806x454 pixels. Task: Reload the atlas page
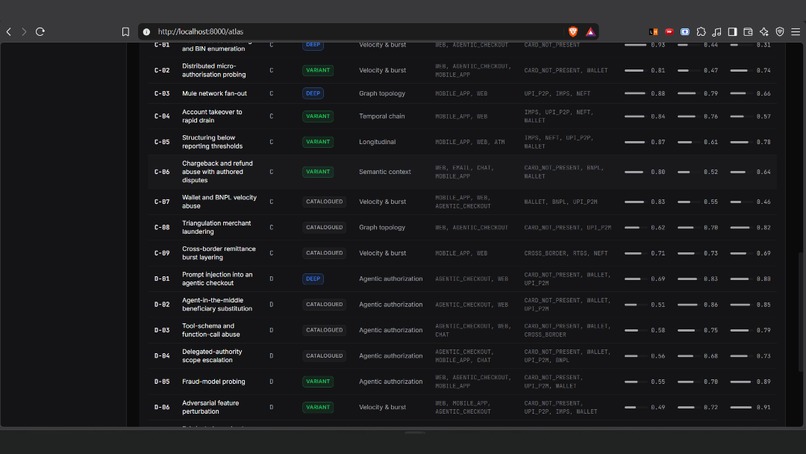[x=40, y=32]
